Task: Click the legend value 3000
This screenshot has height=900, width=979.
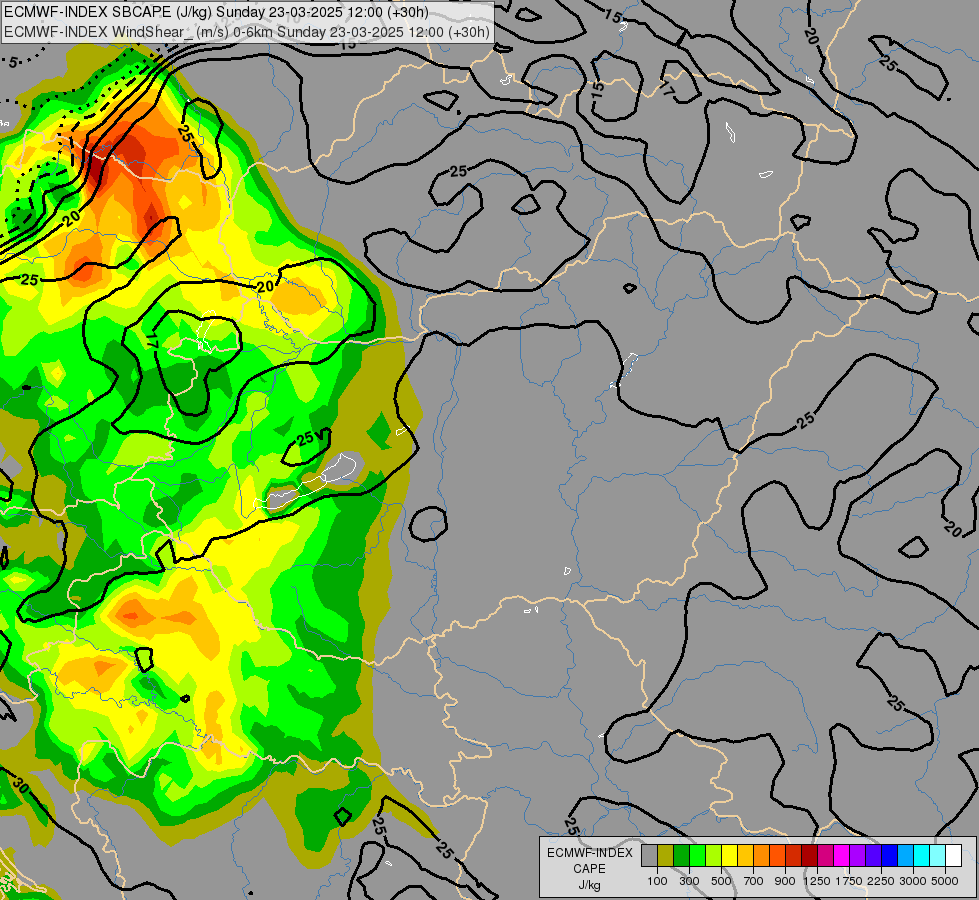Action: tap(913, 881)
